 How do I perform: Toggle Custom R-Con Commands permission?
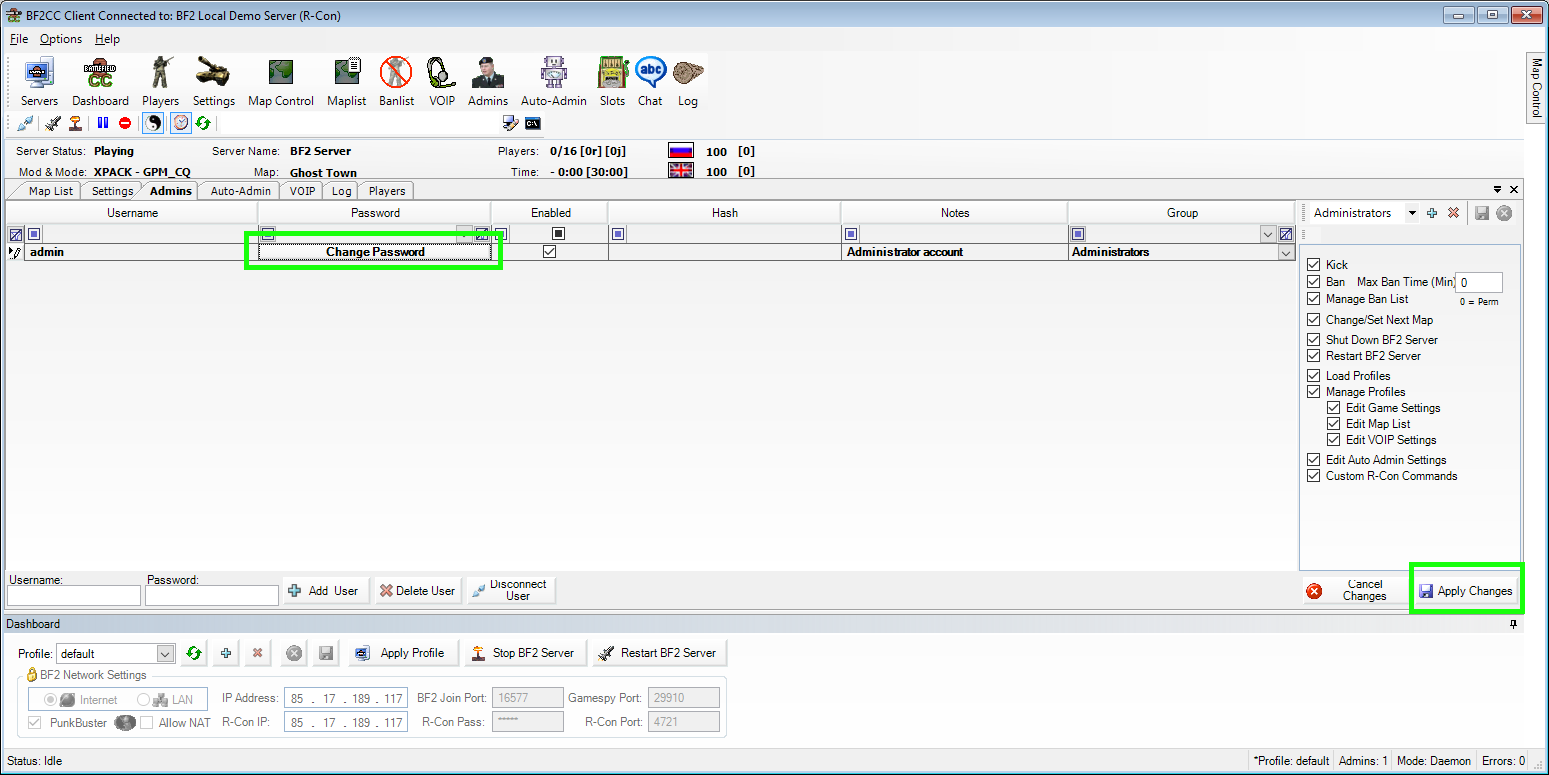tap(1314, 476)
